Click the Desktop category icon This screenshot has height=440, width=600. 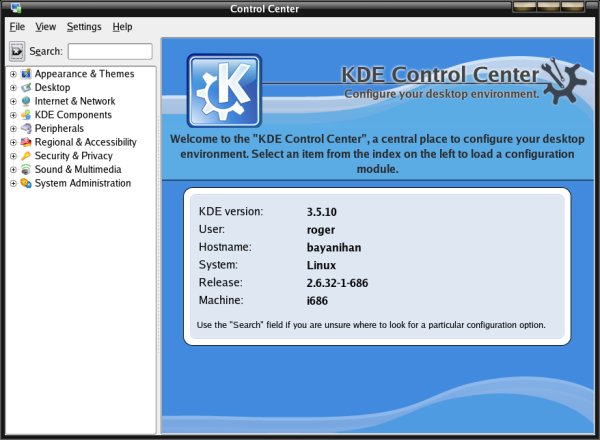26,87
